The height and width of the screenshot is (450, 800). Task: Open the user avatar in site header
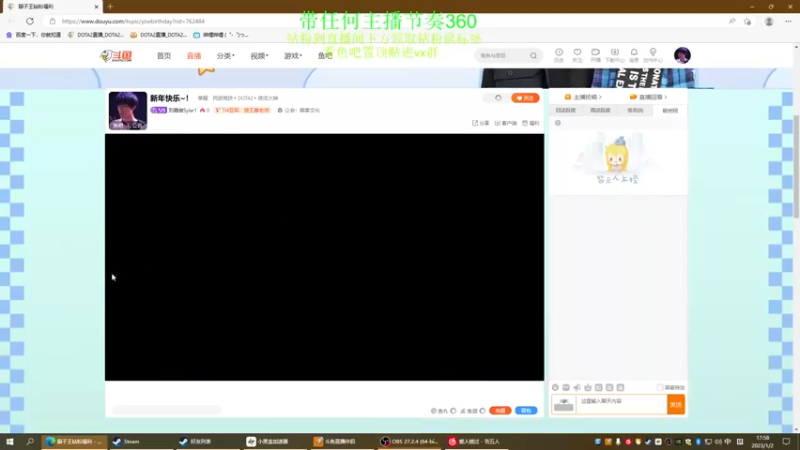(x=682, y=55)
